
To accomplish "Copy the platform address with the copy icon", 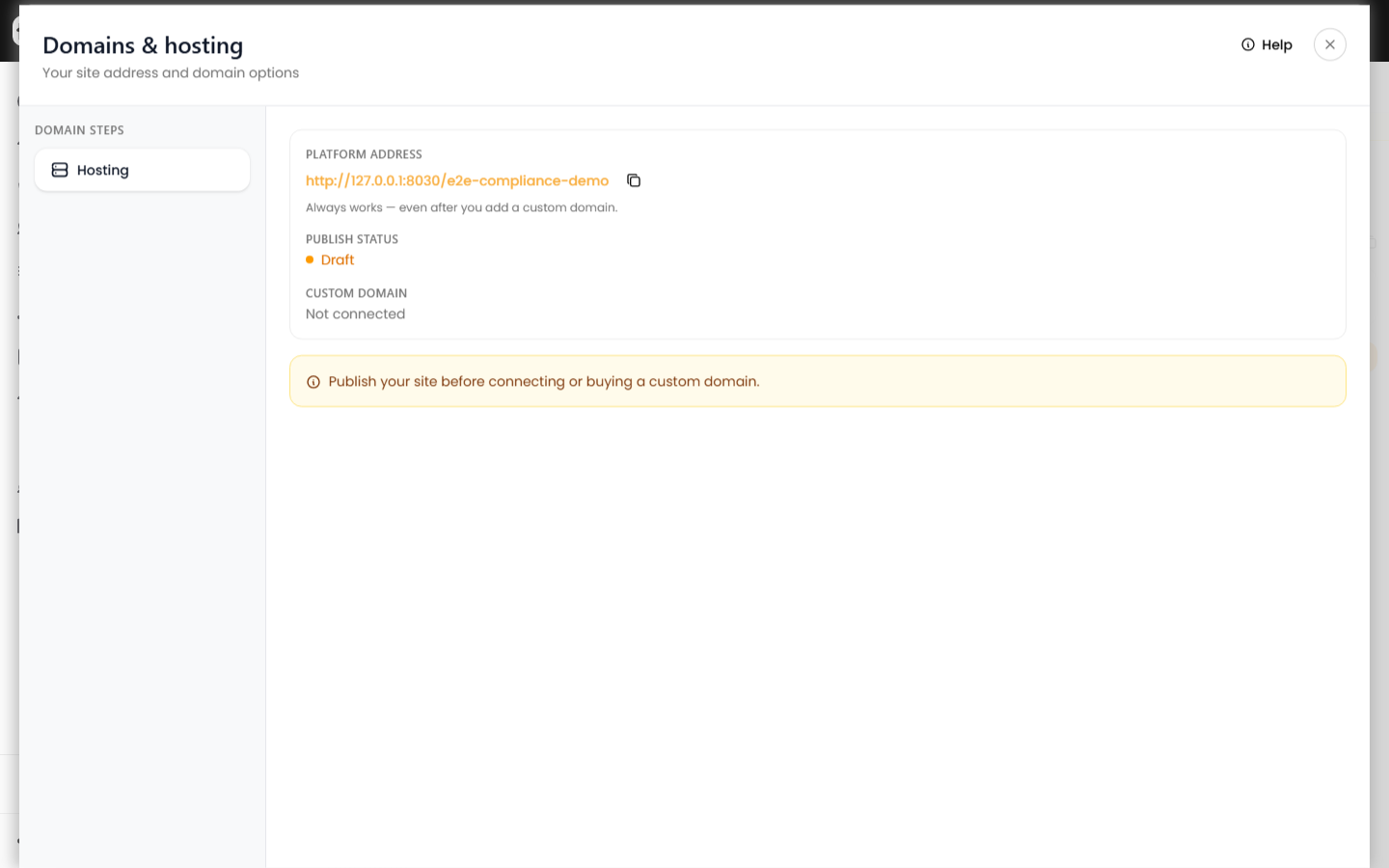I will click(x=634, y=180).
